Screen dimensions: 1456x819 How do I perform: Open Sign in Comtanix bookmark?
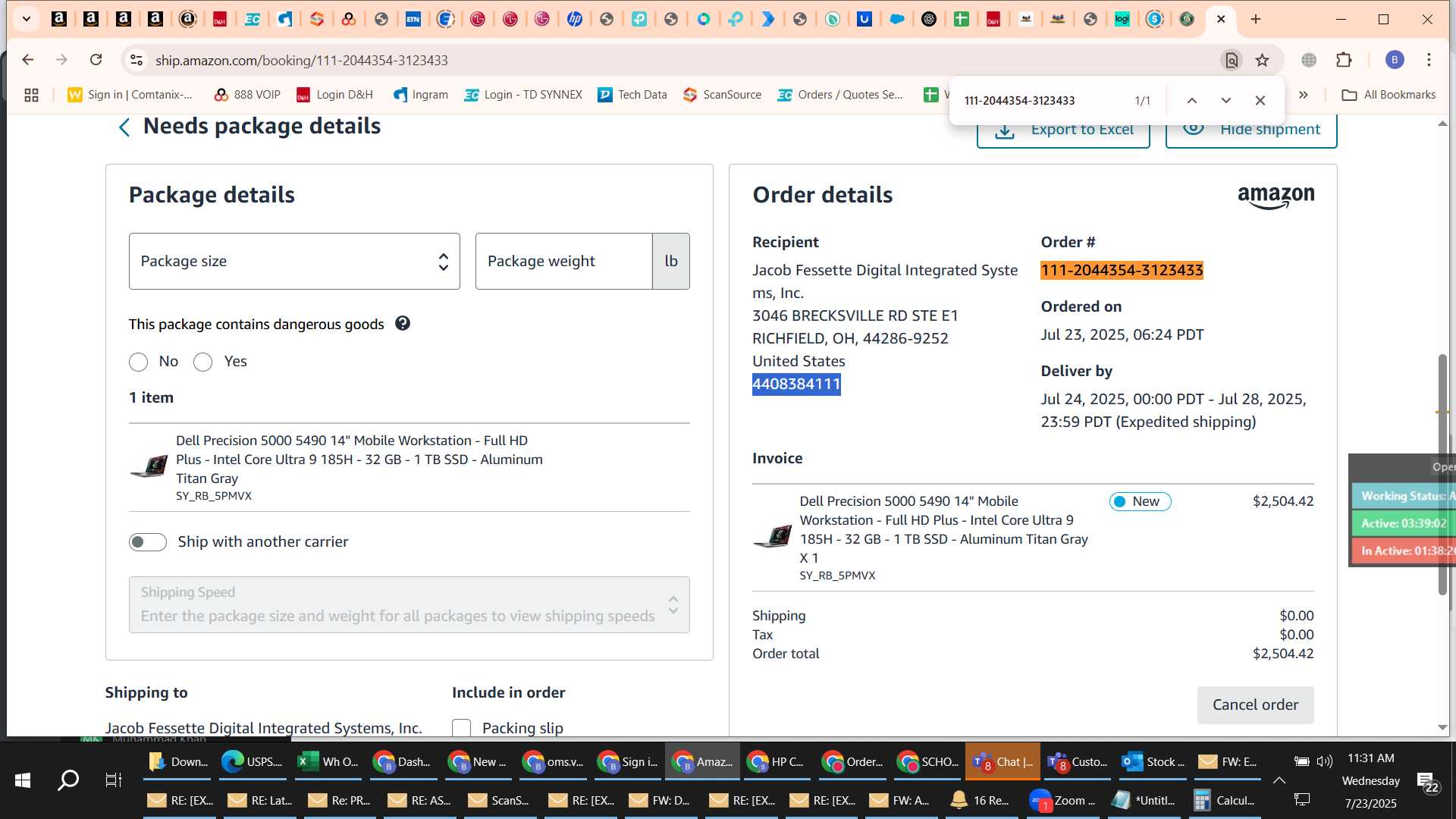(x=130, y=95)
